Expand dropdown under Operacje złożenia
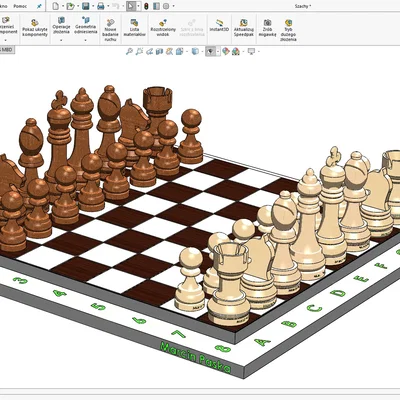This screenshot has height=400, width=400. (61, 40)
